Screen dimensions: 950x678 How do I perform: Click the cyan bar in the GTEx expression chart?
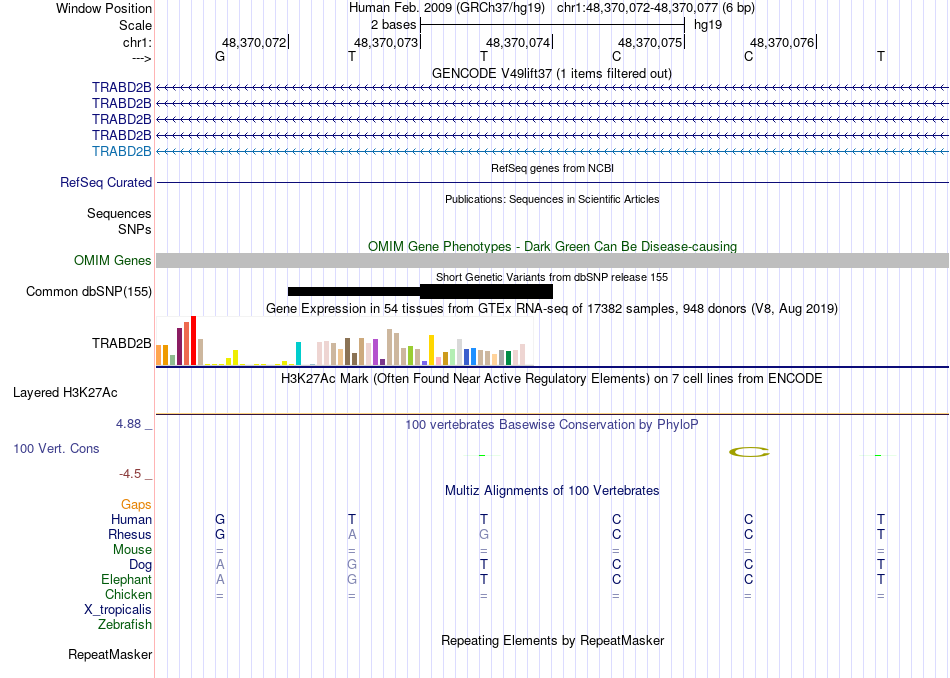(x=298, y=353)
